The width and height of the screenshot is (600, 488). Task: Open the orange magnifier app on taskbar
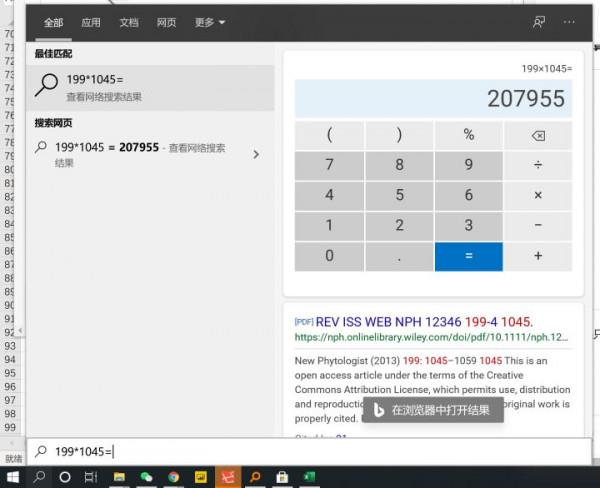coord(255,477)
